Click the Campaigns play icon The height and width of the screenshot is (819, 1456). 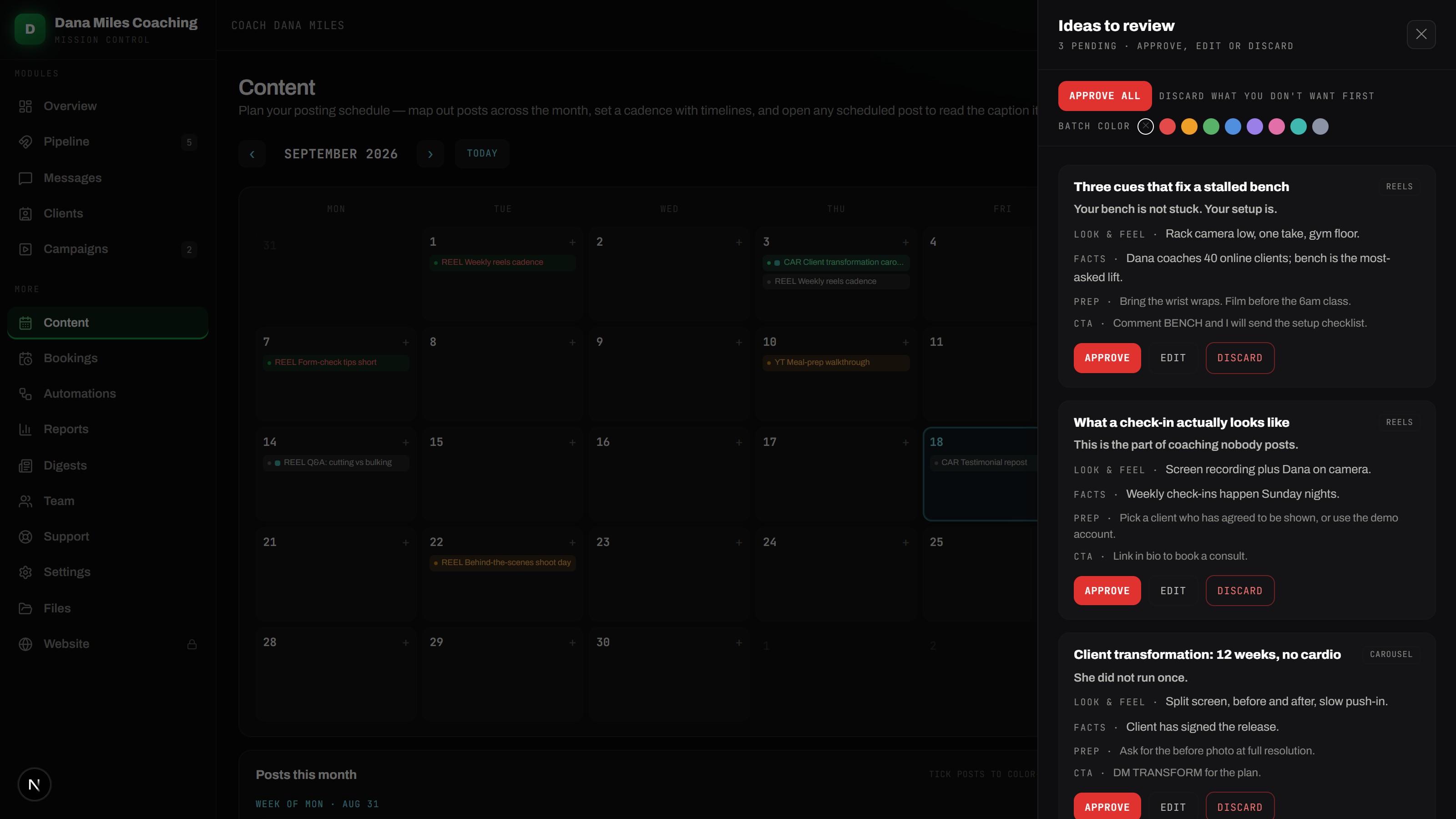(x=25, y=249)
